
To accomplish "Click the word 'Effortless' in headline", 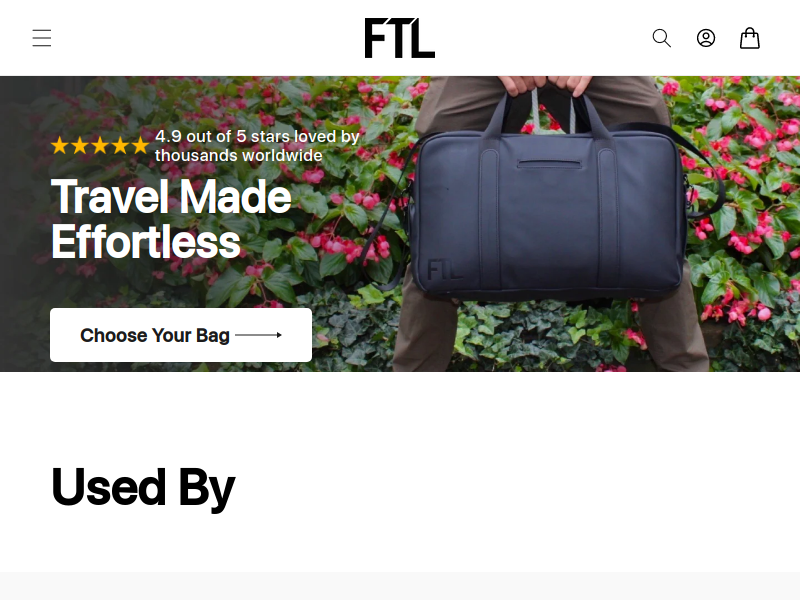I will (x=145, y=242).
